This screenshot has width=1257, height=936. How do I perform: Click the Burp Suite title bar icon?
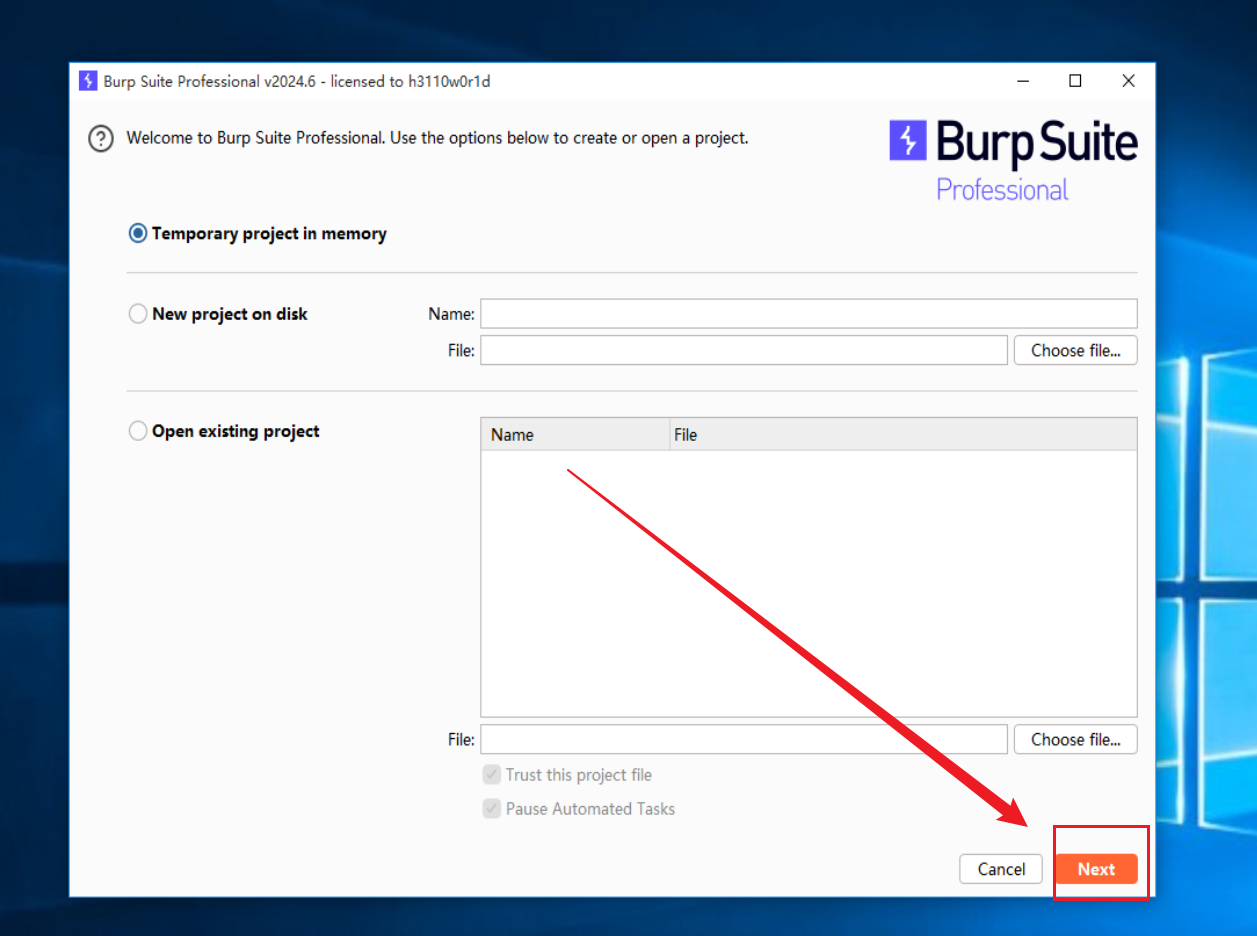[88, 81]
